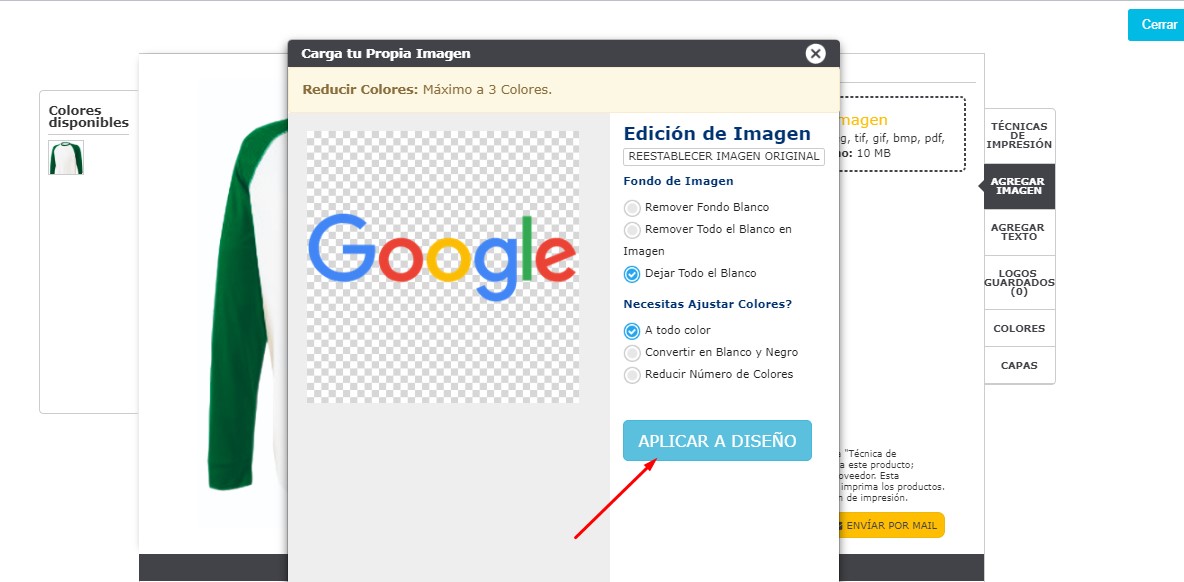1184x582 pixels.
Task: Open the Agregar Imagen tab
Action: (x=1017, y=186)
